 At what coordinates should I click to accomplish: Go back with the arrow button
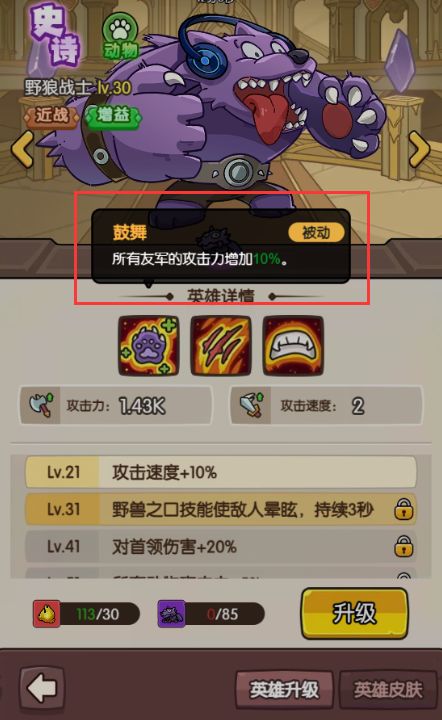41,689
